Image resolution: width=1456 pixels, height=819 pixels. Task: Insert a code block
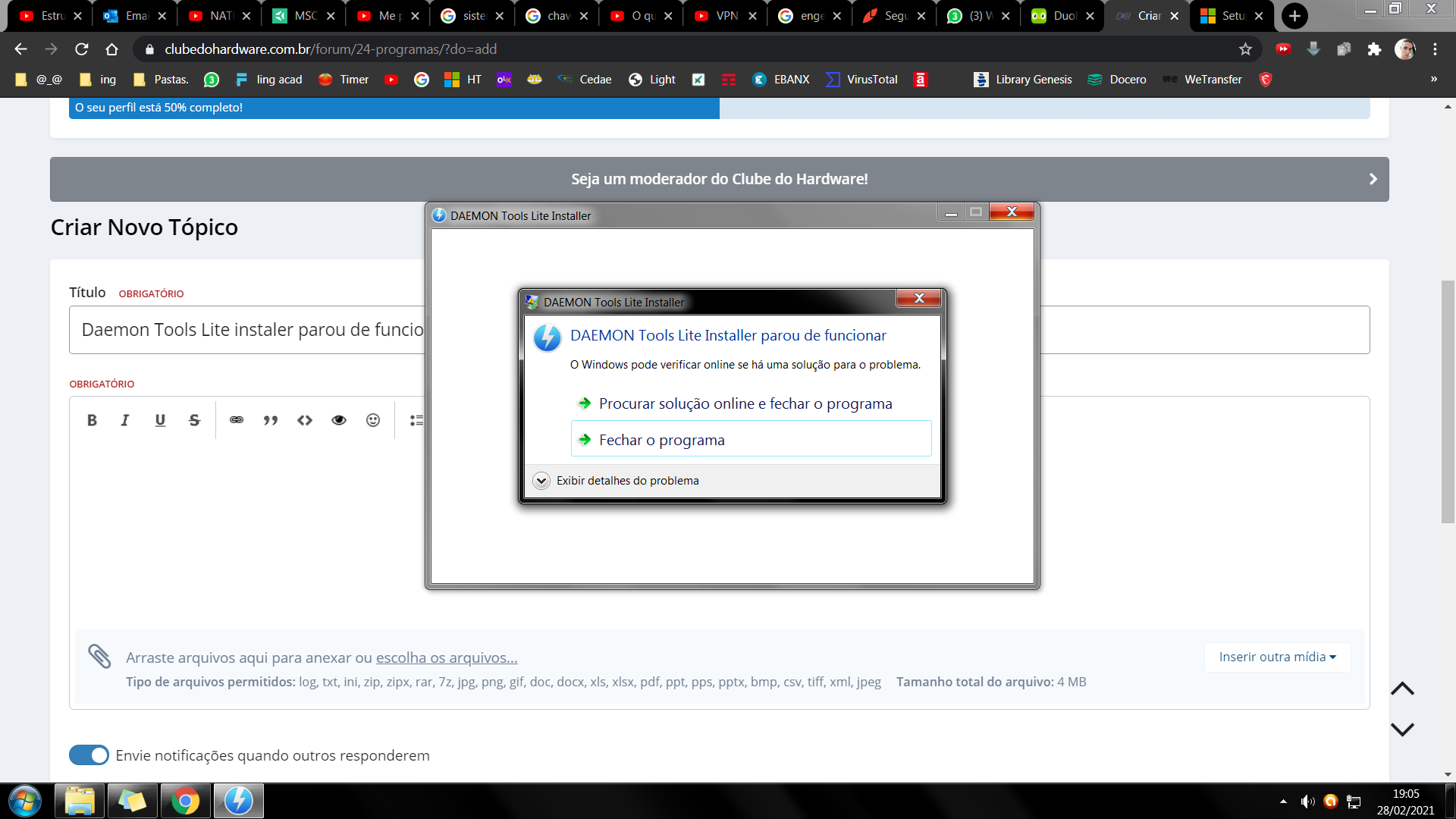(x=305, y=420)
